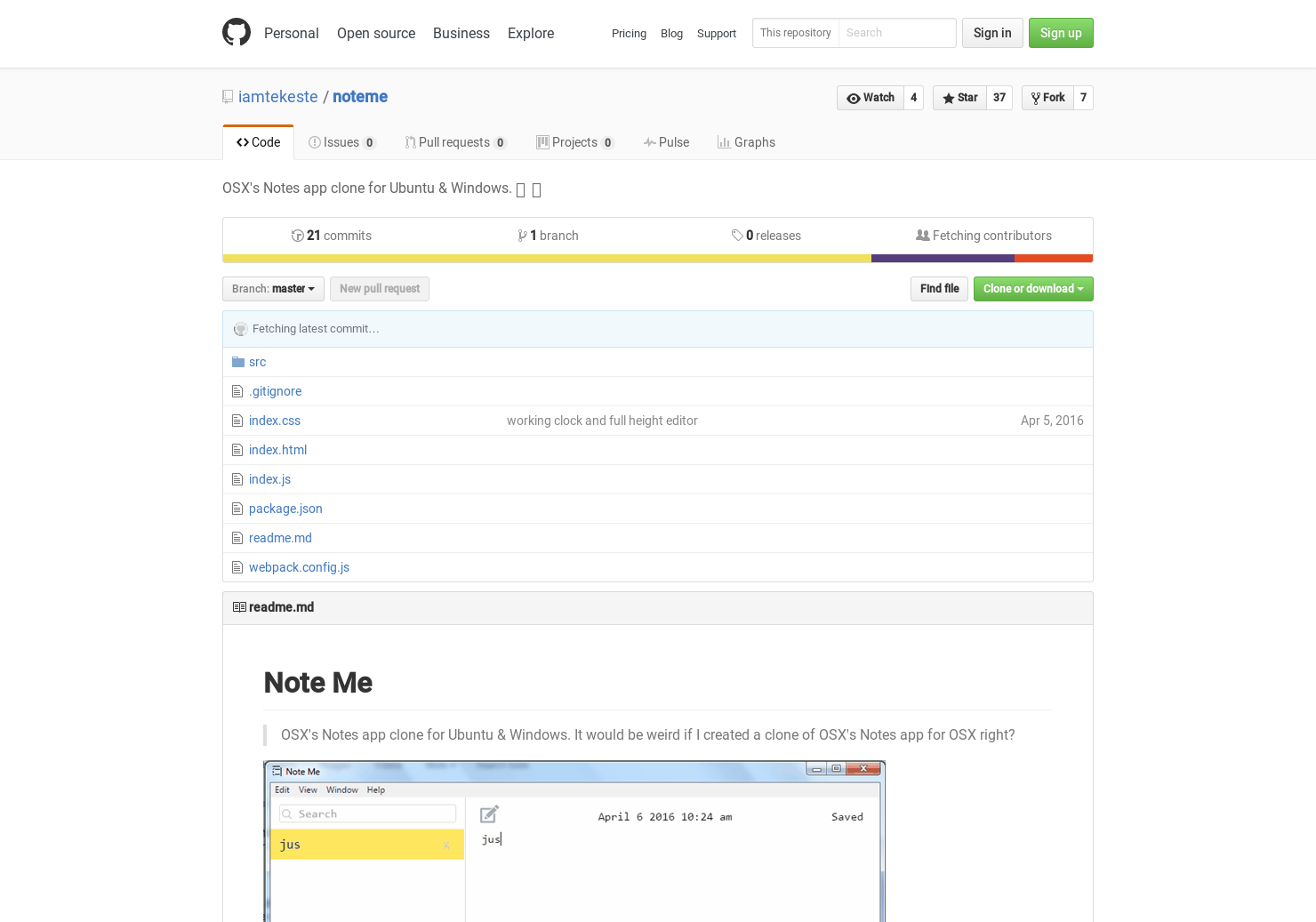Fork the noteme repository
The width and height of the screenshot is (1316, 922).
tap(1047, 98)
